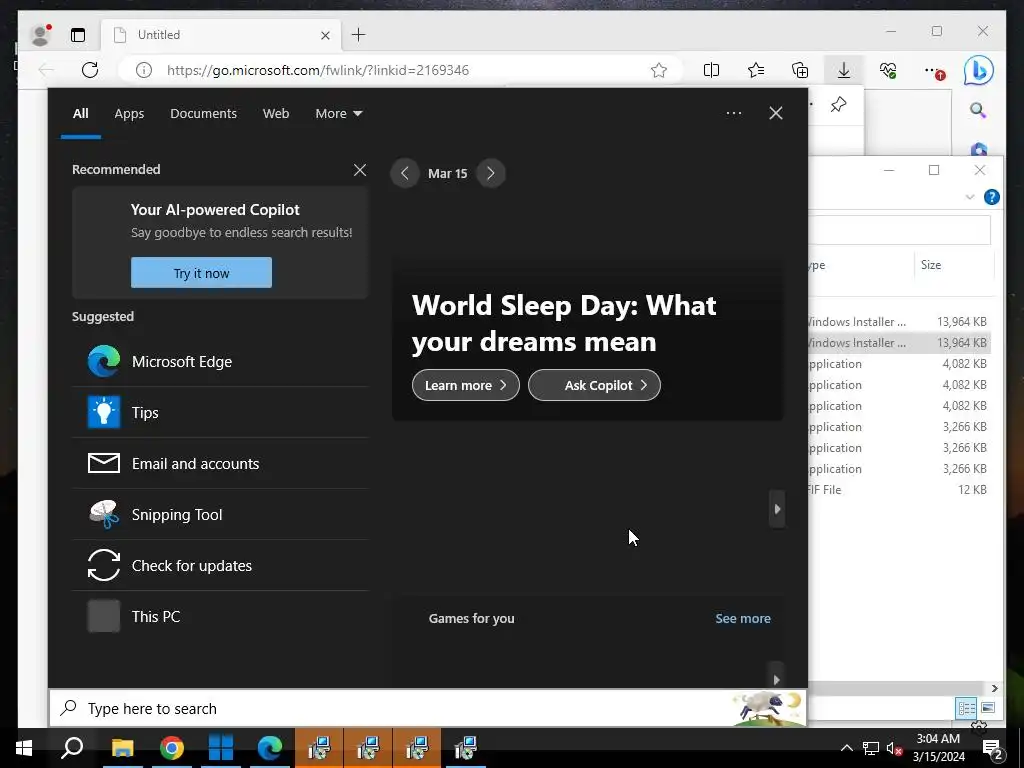Image resolution: width=1024 pixels, height=768 pixels.
Task: Close the Untitled tab
Action: pyautogui.click(x=325, y=35)
